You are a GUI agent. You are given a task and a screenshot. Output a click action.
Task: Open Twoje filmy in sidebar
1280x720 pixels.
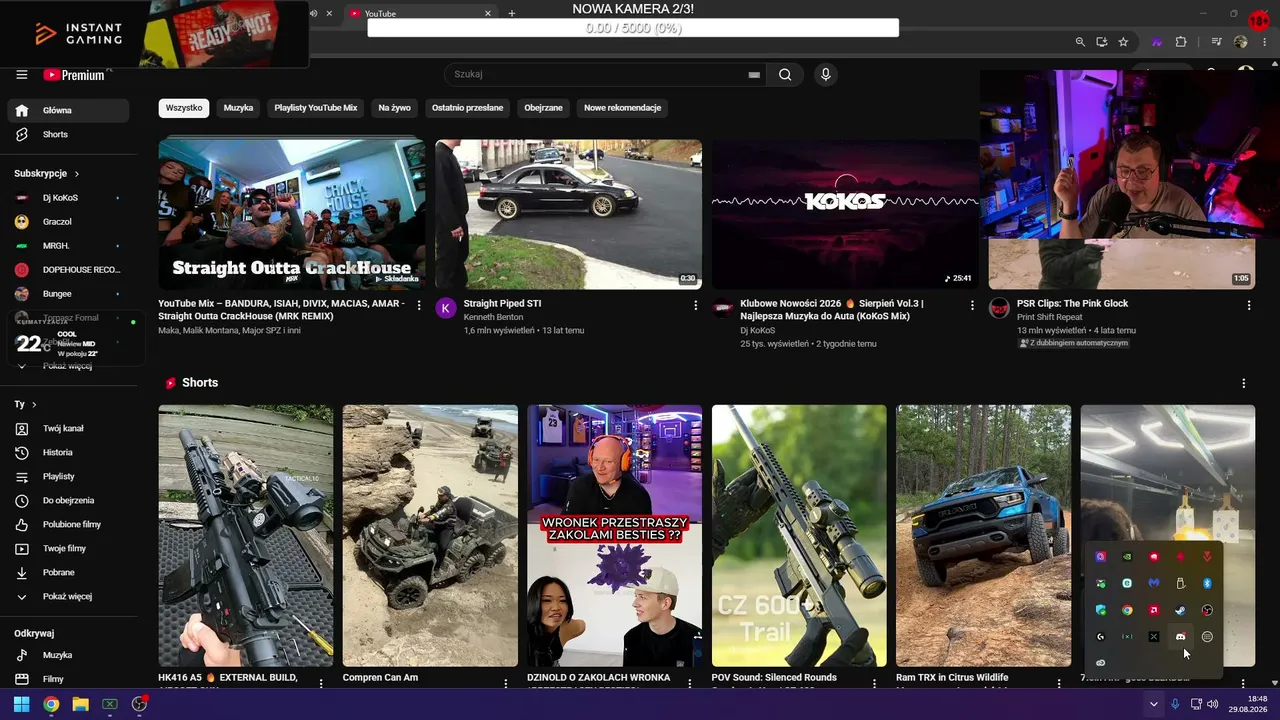coord(68,548)
